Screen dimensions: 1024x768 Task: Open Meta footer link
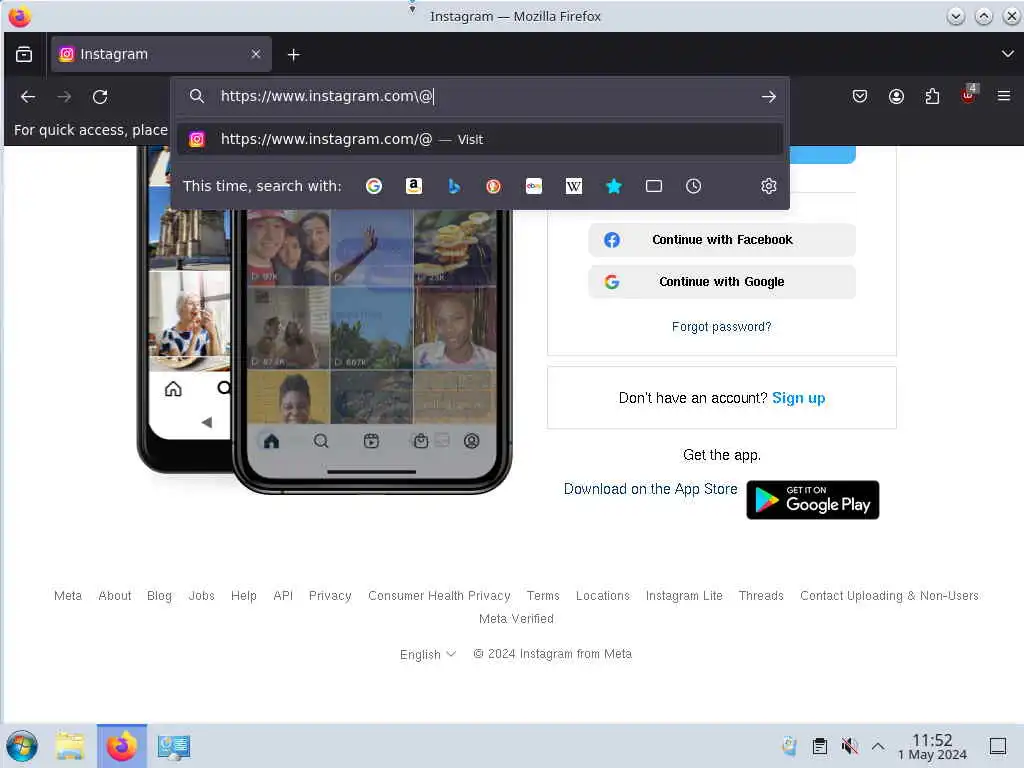point(68,596)
